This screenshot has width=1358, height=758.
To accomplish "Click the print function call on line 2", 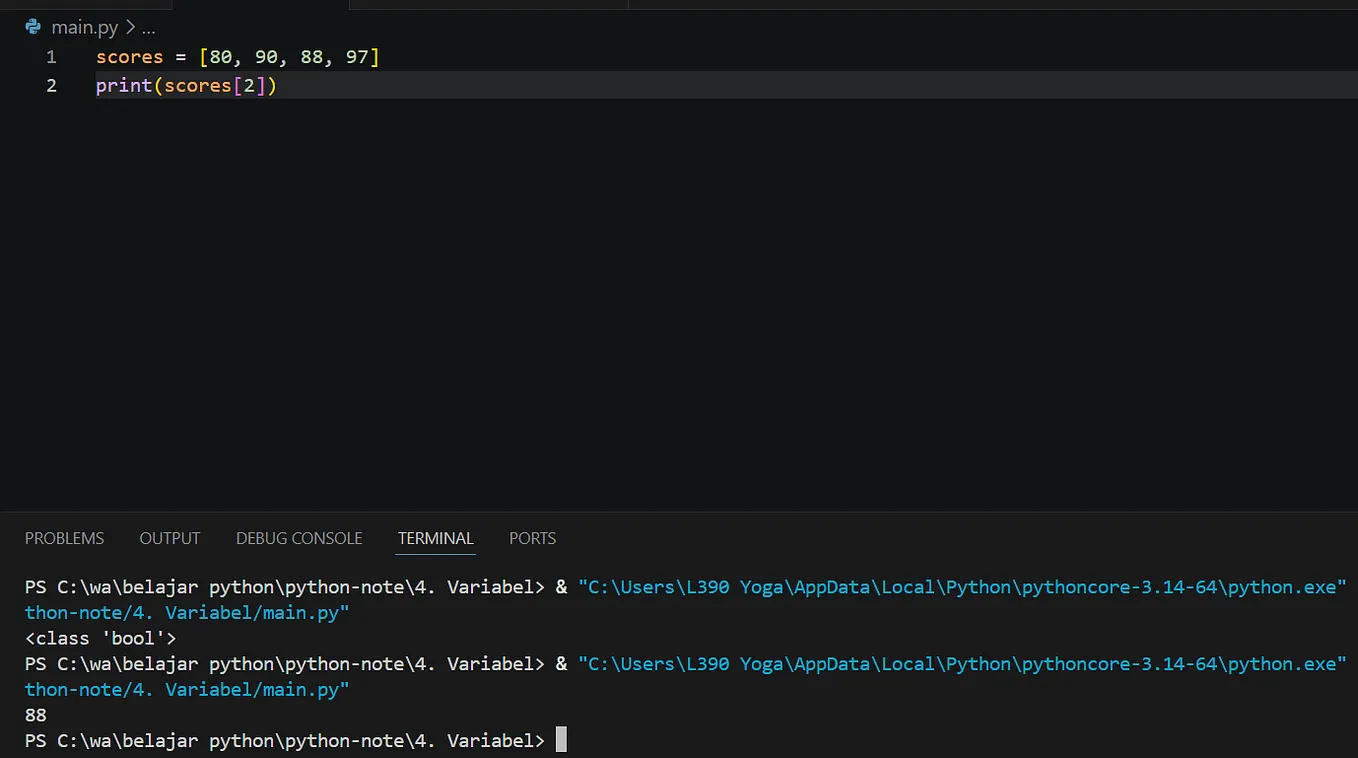I will click(124, 86).
